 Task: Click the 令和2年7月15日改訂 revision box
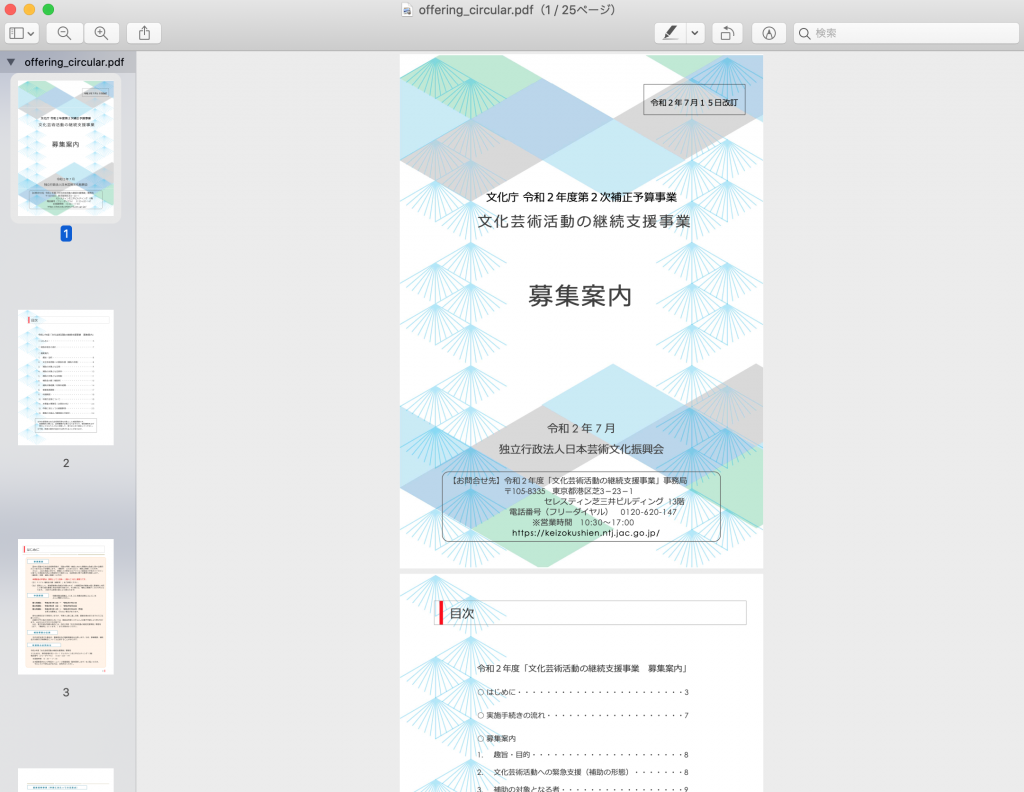click(694, 100)
